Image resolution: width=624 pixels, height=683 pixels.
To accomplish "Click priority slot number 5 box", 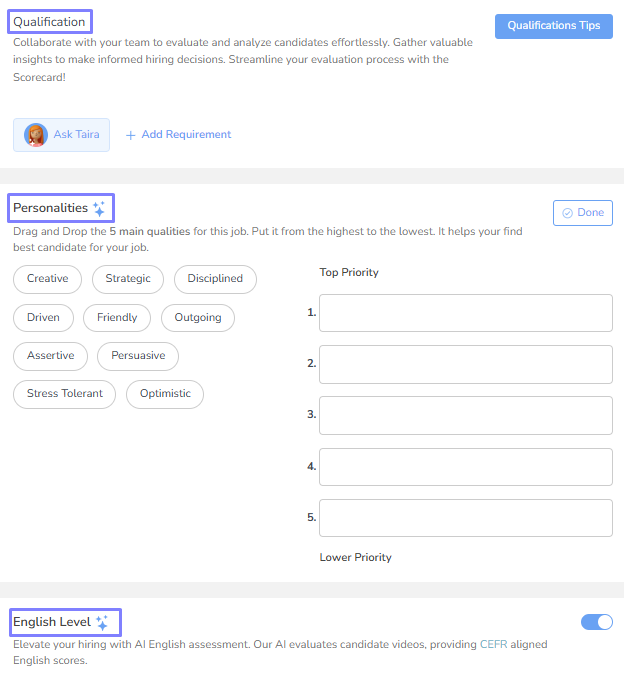I will pyautogui.click(x=465, y=518).
